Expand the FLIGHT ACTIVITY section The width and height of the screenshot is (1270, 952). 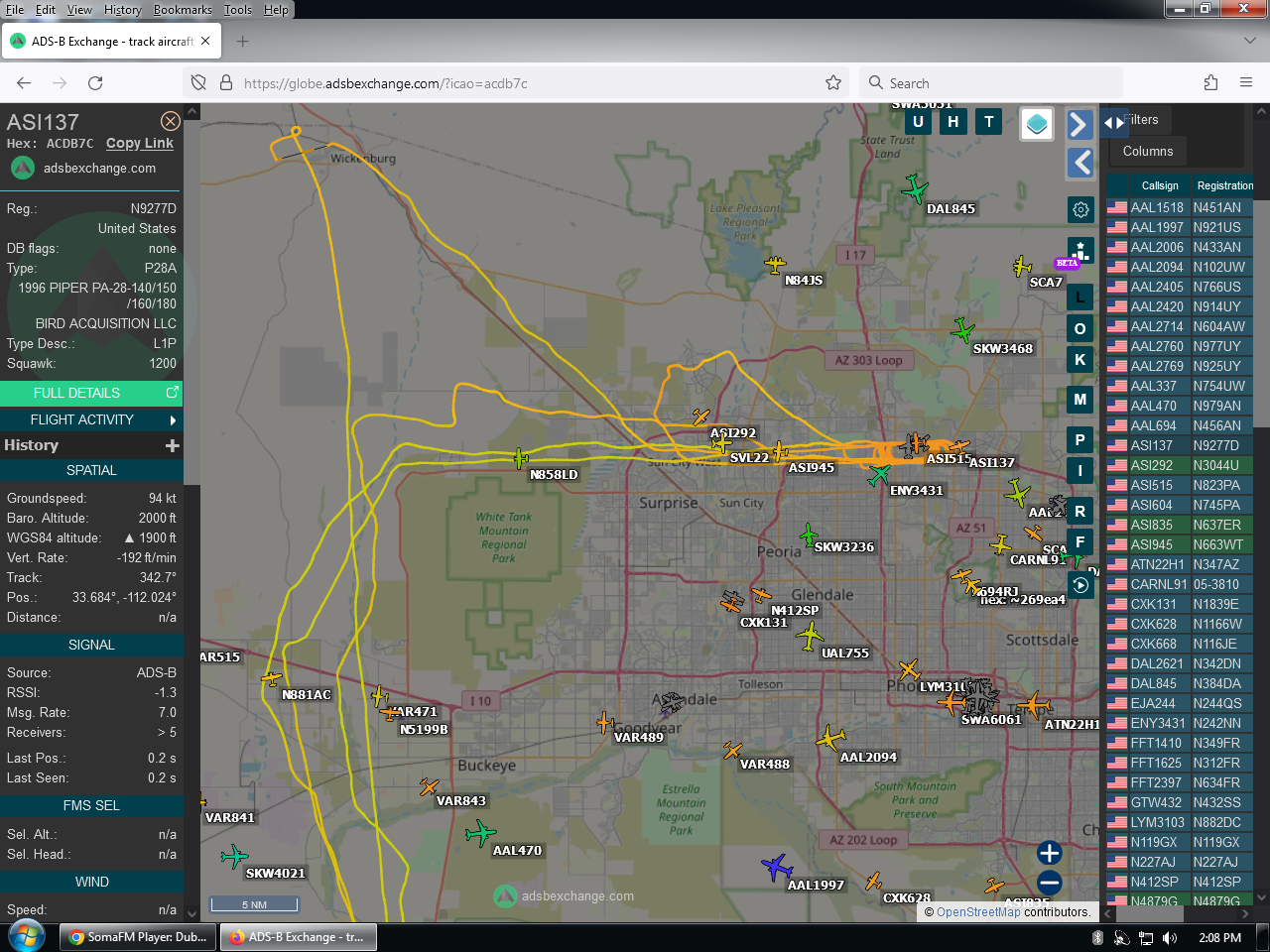pos(91,419)
